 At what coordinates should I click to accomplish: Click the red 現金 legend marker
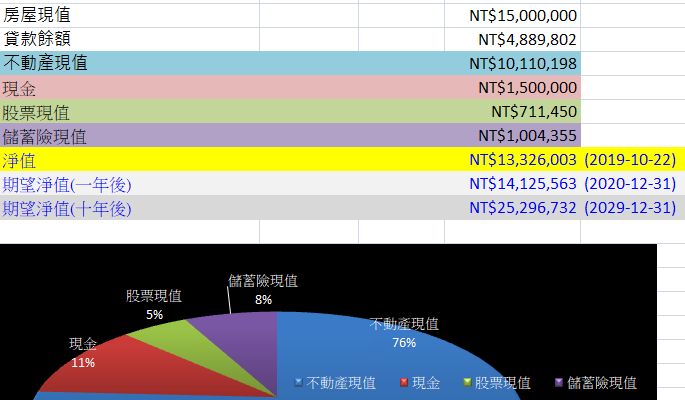tap(404, 383)
